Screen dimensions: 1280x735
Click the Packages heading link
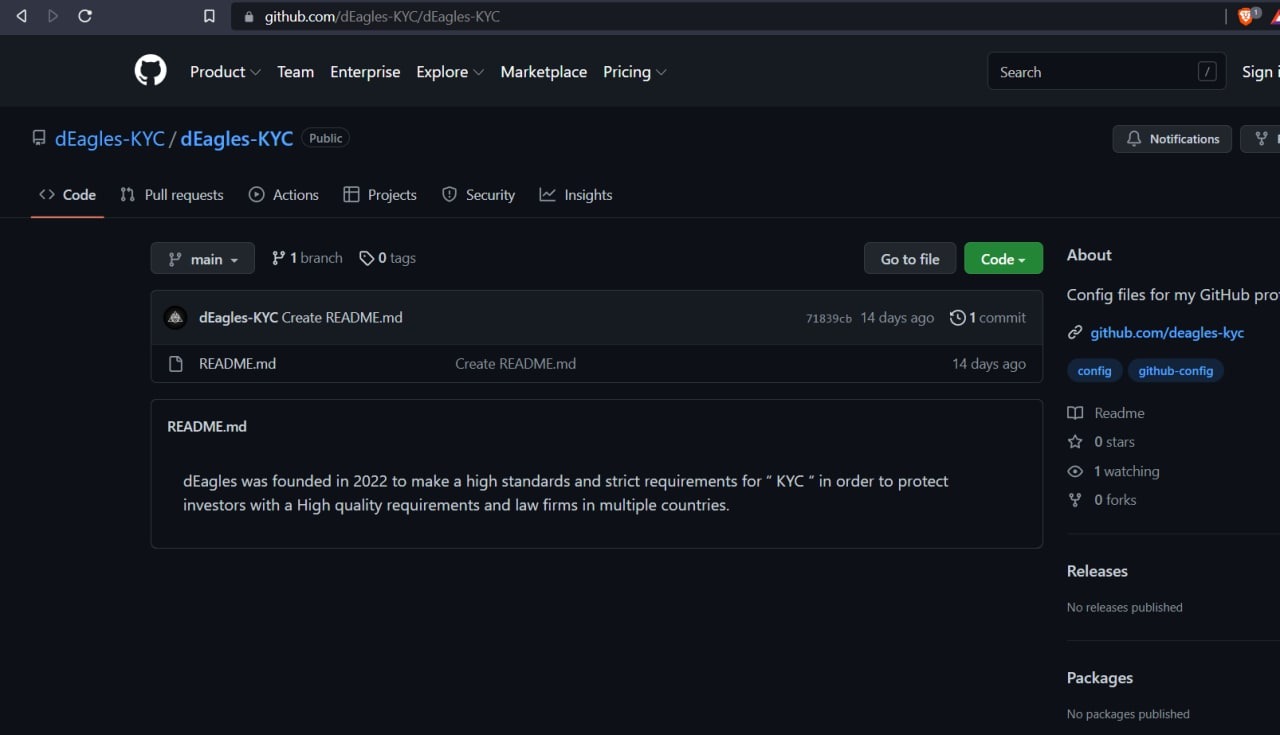(x=1100, y=678)
